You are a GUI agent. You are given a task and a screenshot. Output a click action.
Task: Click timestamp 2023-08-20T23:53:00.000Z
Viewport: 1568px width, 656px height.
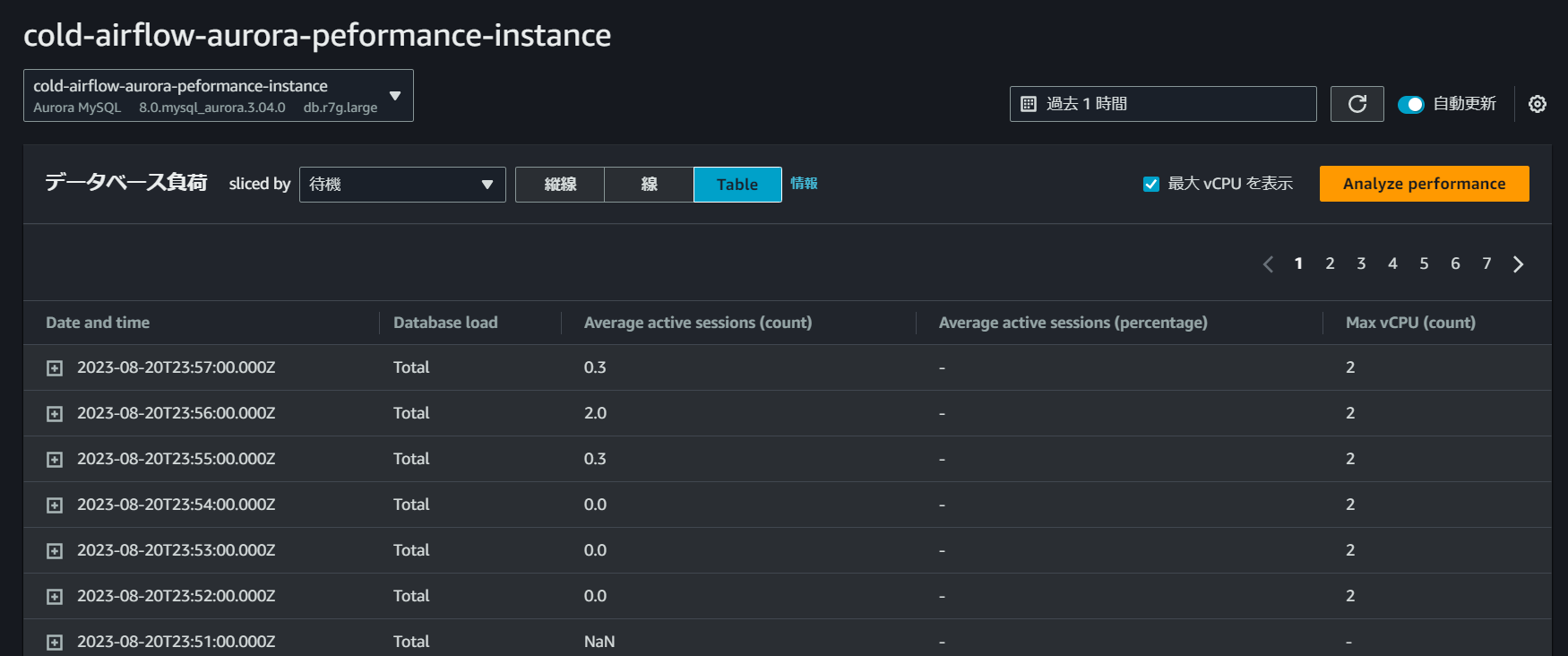point(177,550)
